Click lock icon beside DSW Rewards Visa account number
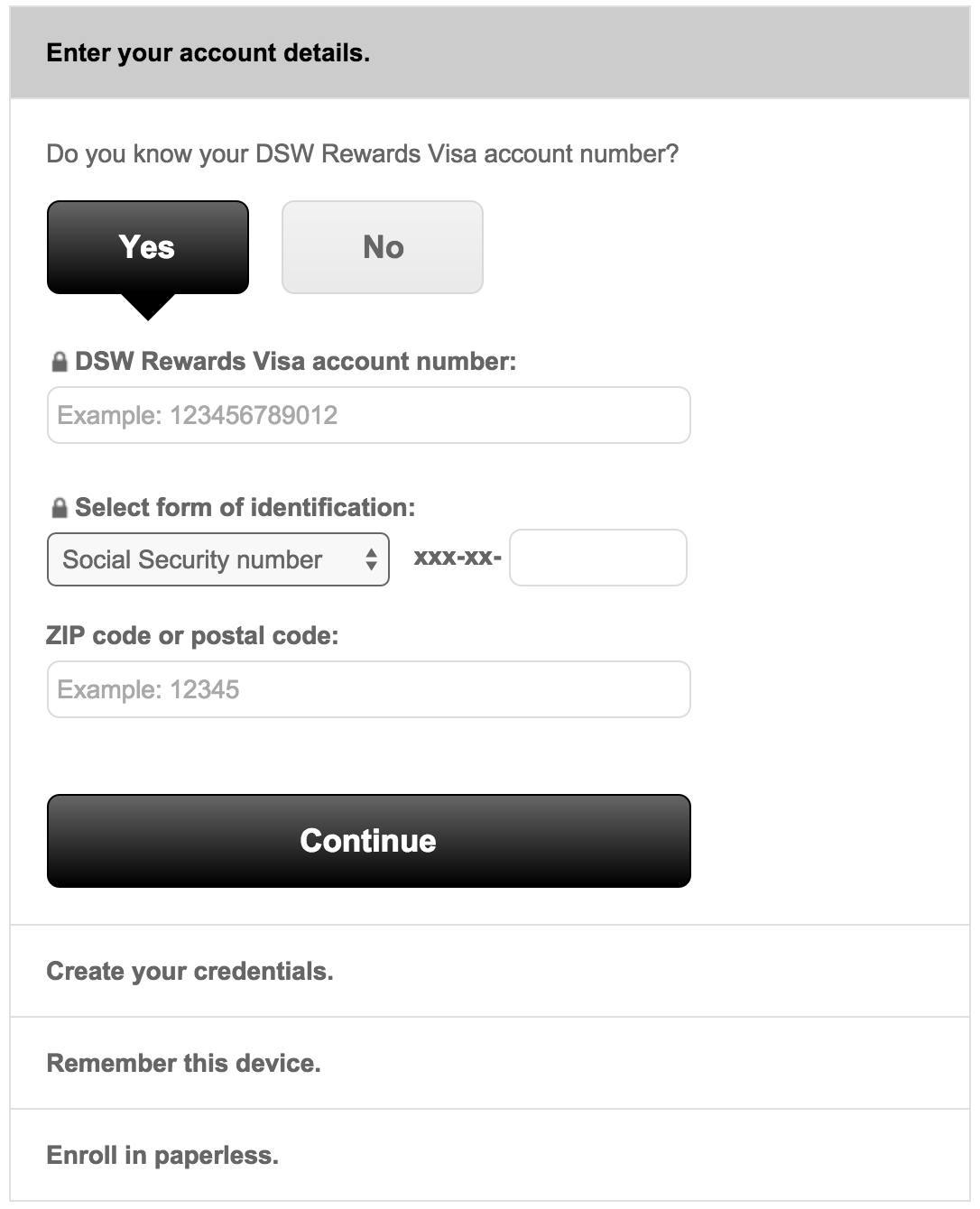Viewport: 980px width, 1209px height. [60, 363]
